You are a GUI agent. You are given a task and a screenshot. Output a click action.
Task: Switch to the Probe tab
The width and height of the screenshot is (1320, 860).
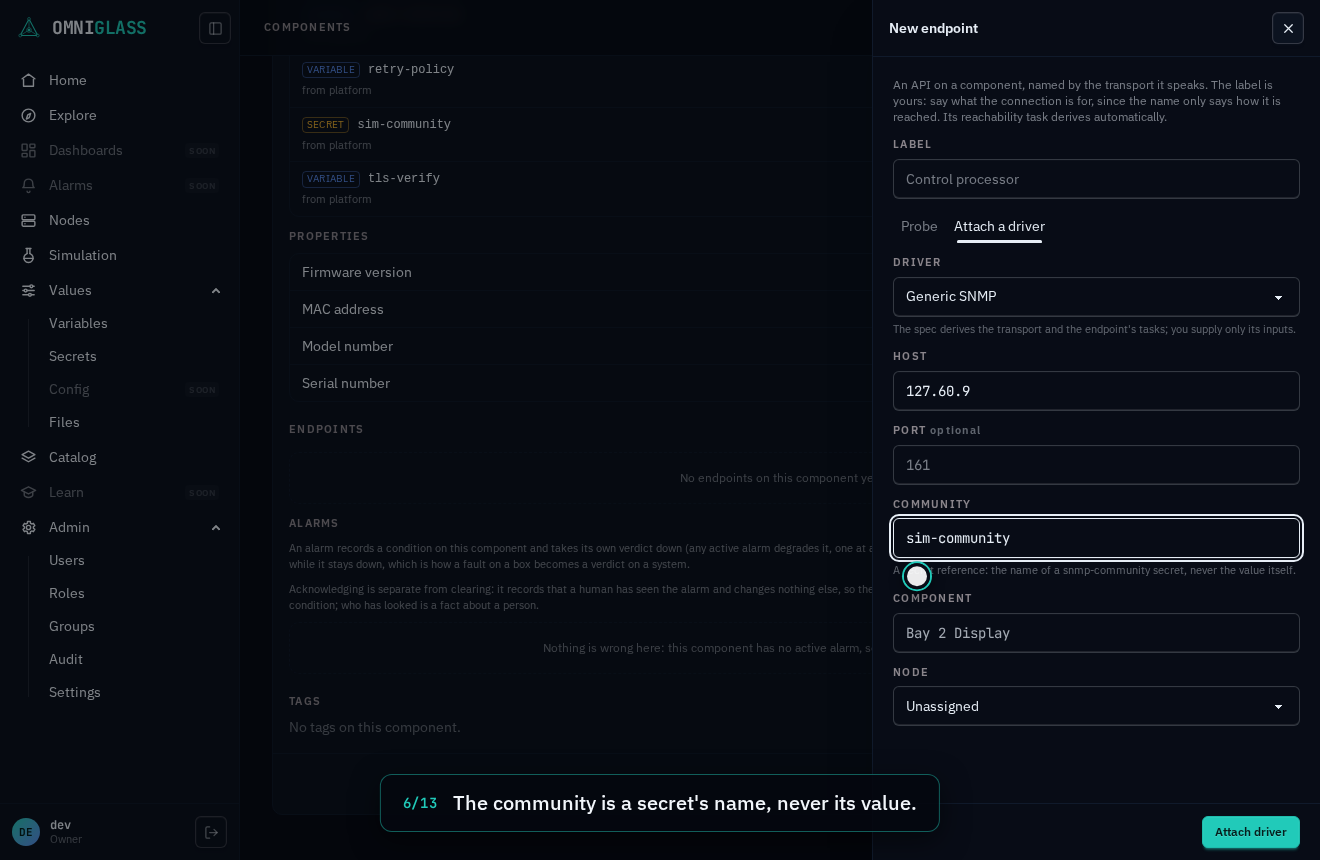coord(919,226)
